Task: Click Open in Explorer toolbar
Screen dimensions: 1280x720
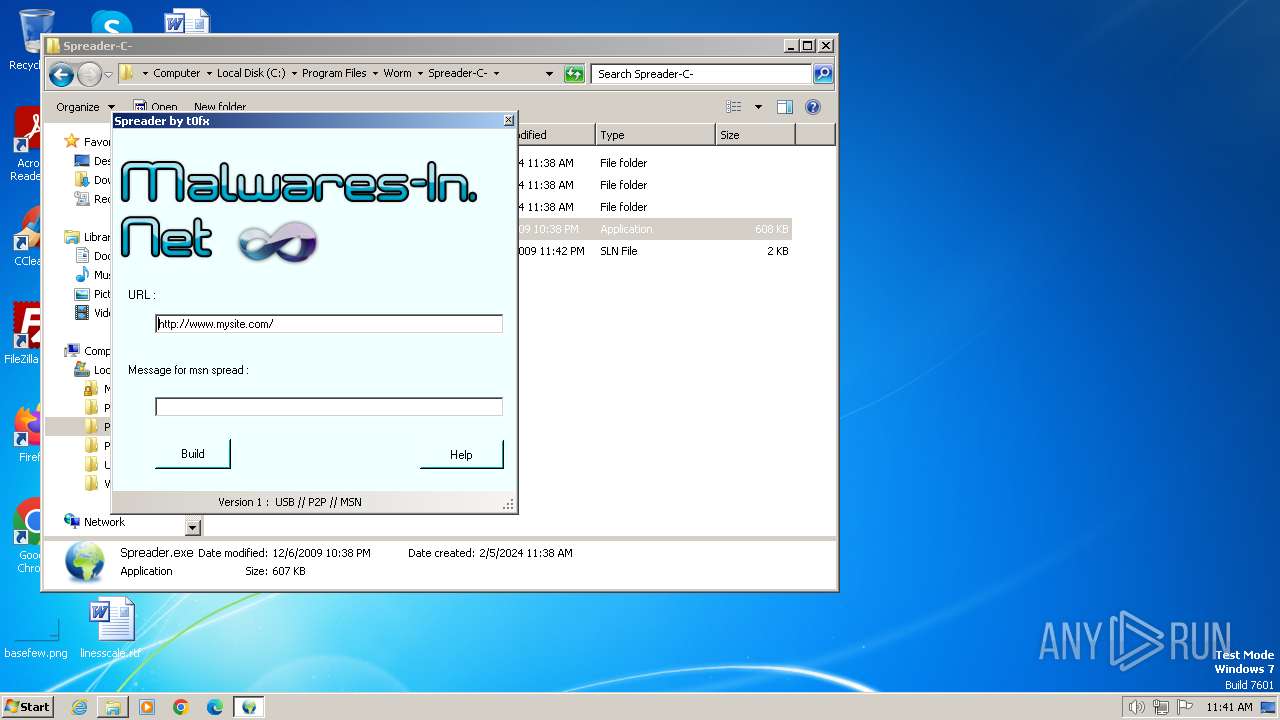Action: coord(156,107)
